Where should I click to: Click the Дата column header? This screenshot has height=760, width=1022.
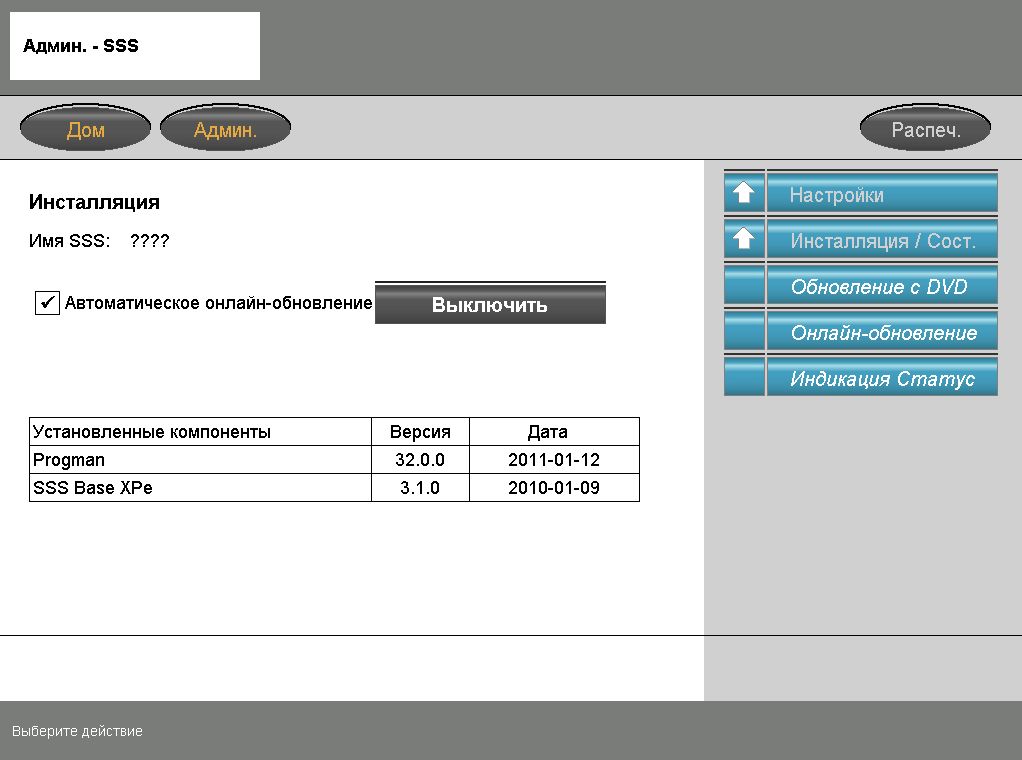pos(554,431)
